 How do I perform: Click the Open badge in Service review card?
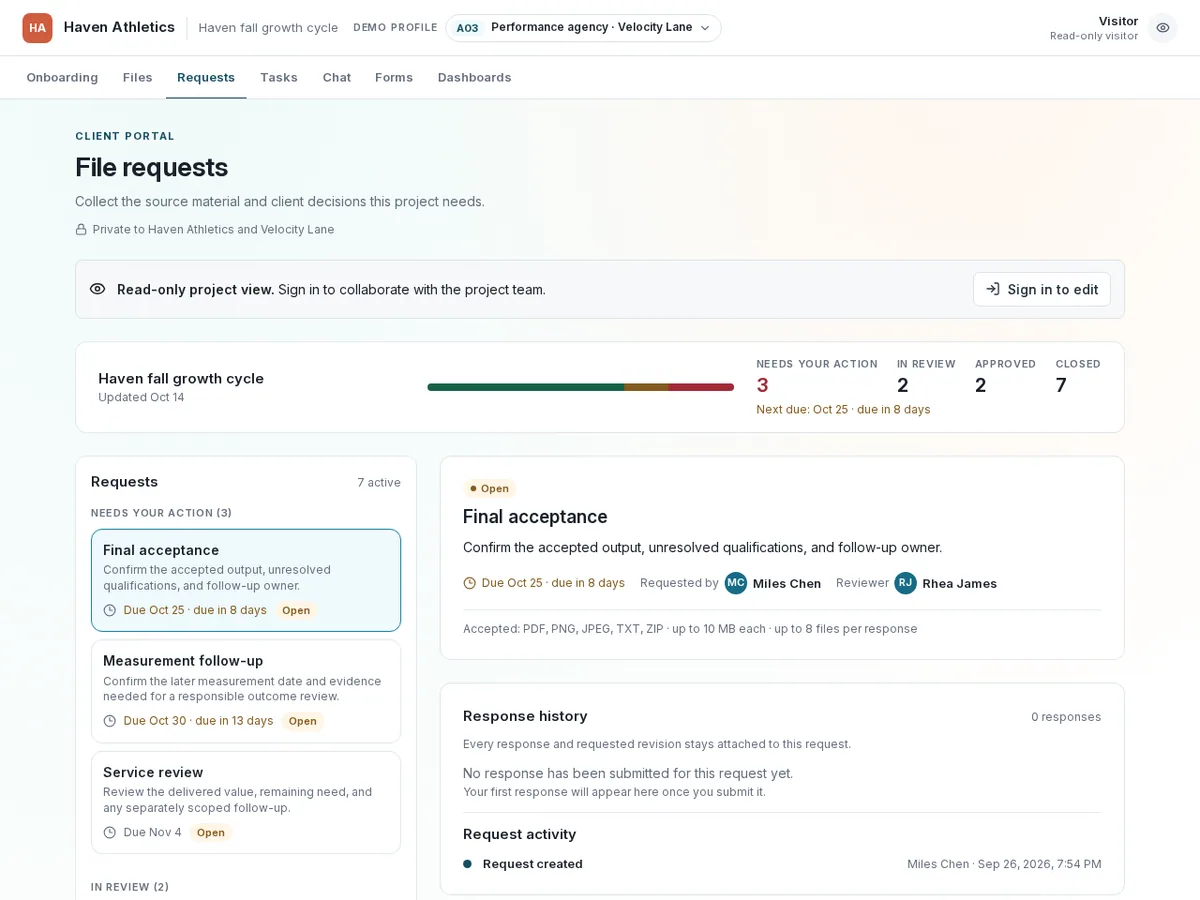click(x=210, y=832)
